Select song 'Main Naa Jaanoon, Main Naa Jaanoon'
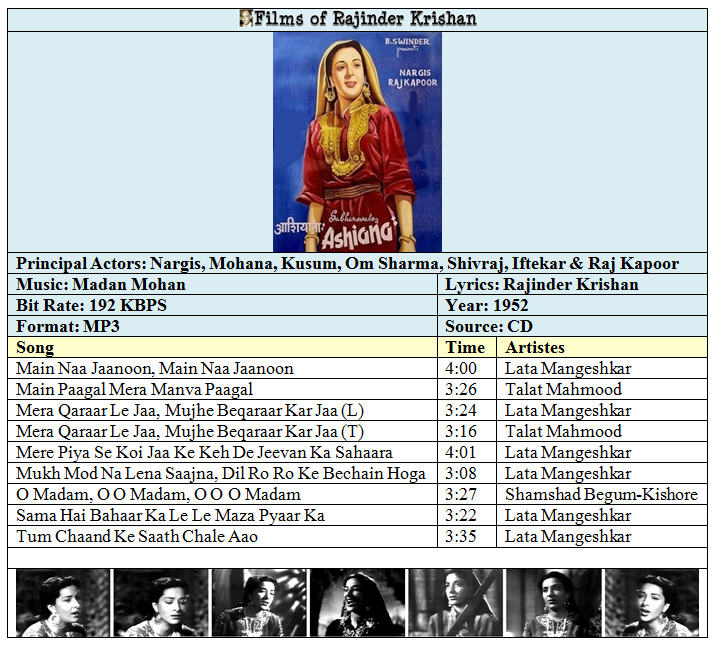 pos(155,368)
